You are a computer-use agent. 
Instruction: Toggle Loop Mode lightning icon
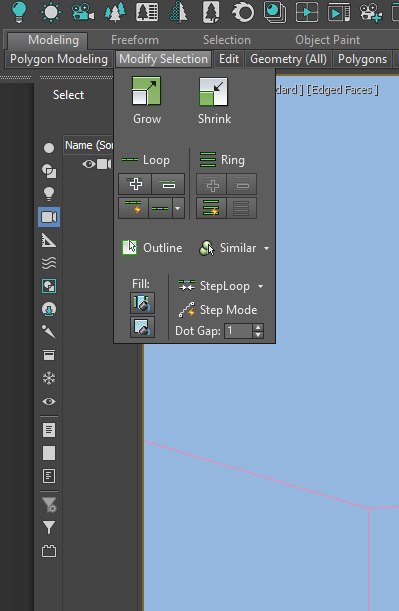pyautogui.click(x=133, y=208)
